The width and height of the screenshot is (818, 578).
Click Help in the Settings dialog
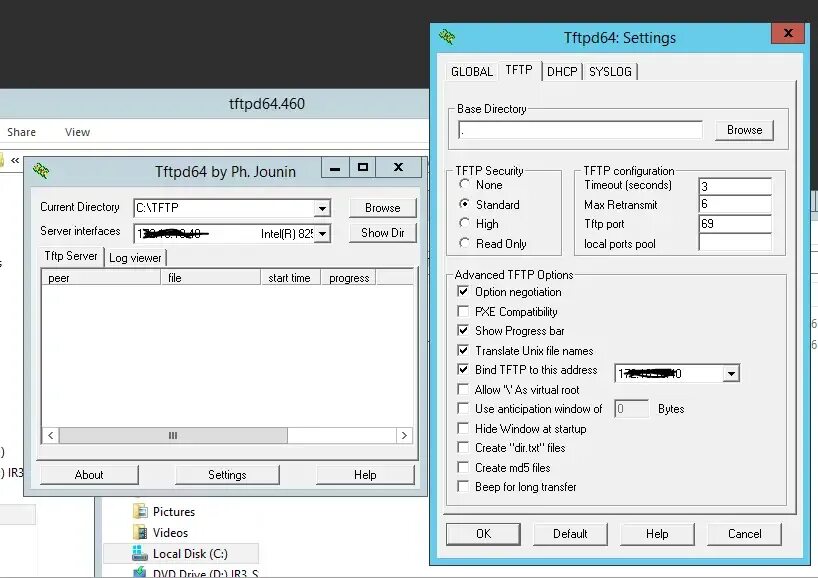coord(657,534)
